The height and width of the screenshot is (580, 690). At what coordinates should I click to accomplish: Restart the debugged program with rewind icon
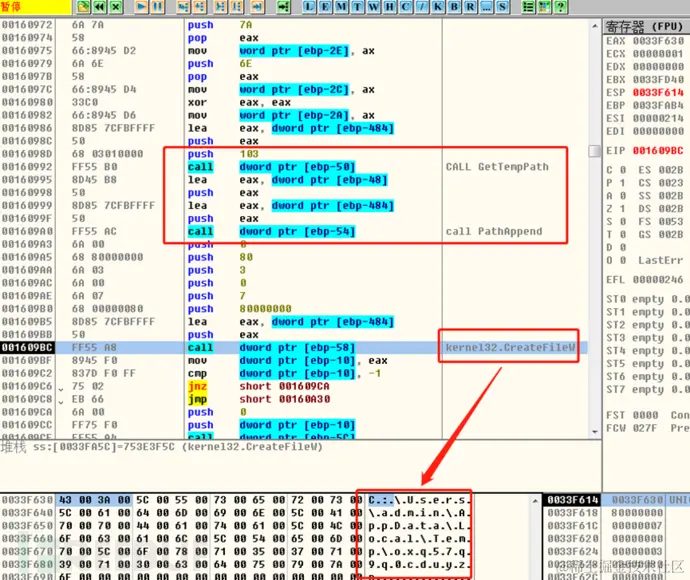[99, 7]
